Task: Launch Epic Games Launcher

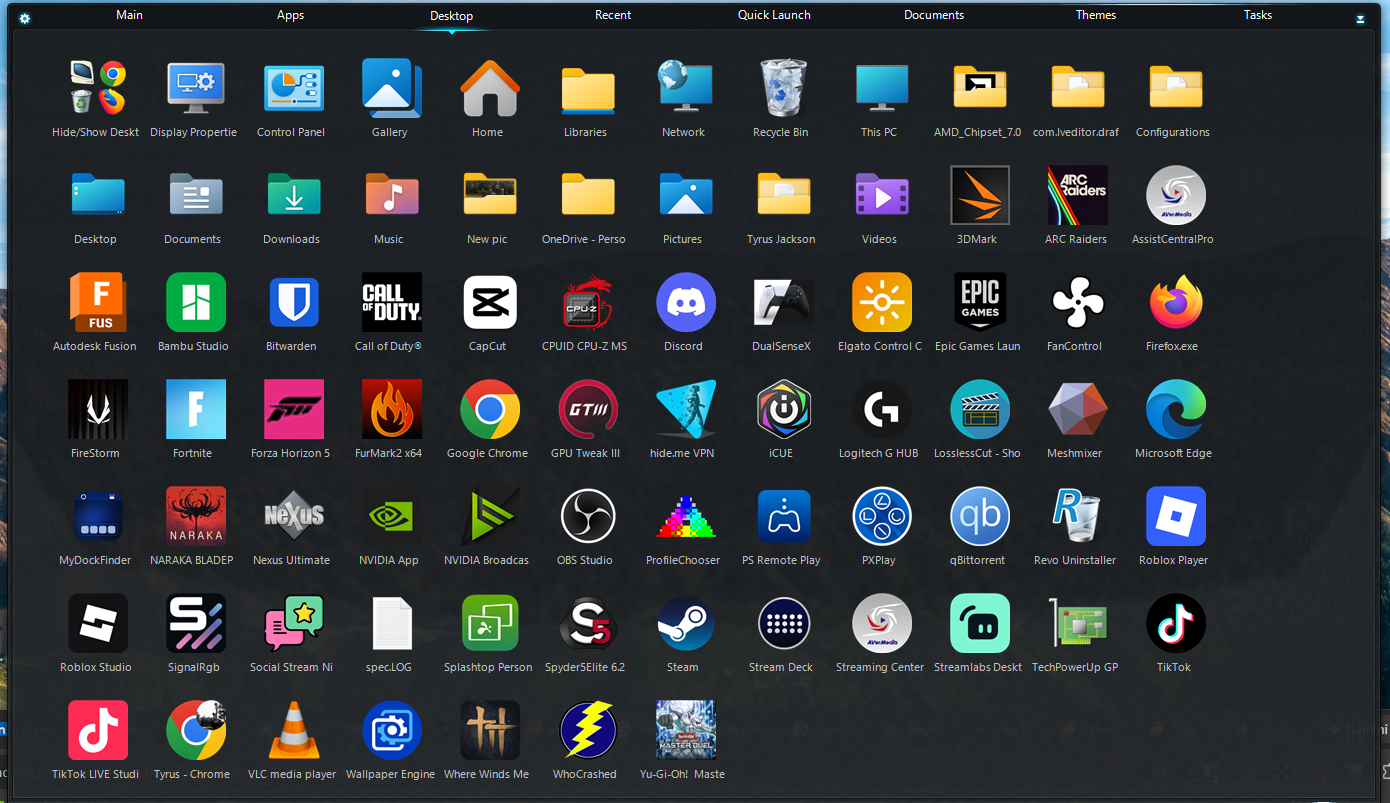Action: point(979,303)
